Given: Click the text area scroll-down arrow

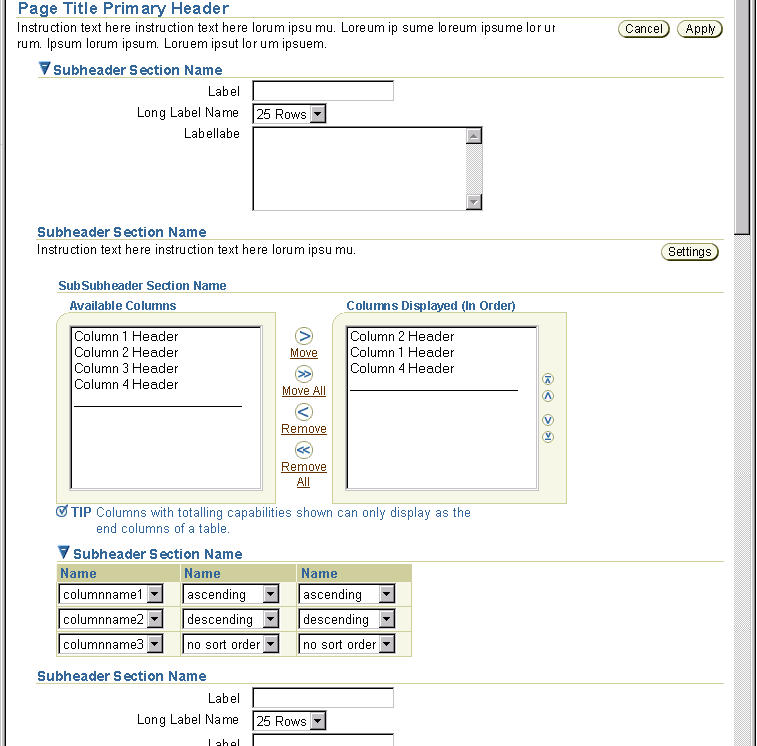Looking at the screenshot, I should pos(474,201).
